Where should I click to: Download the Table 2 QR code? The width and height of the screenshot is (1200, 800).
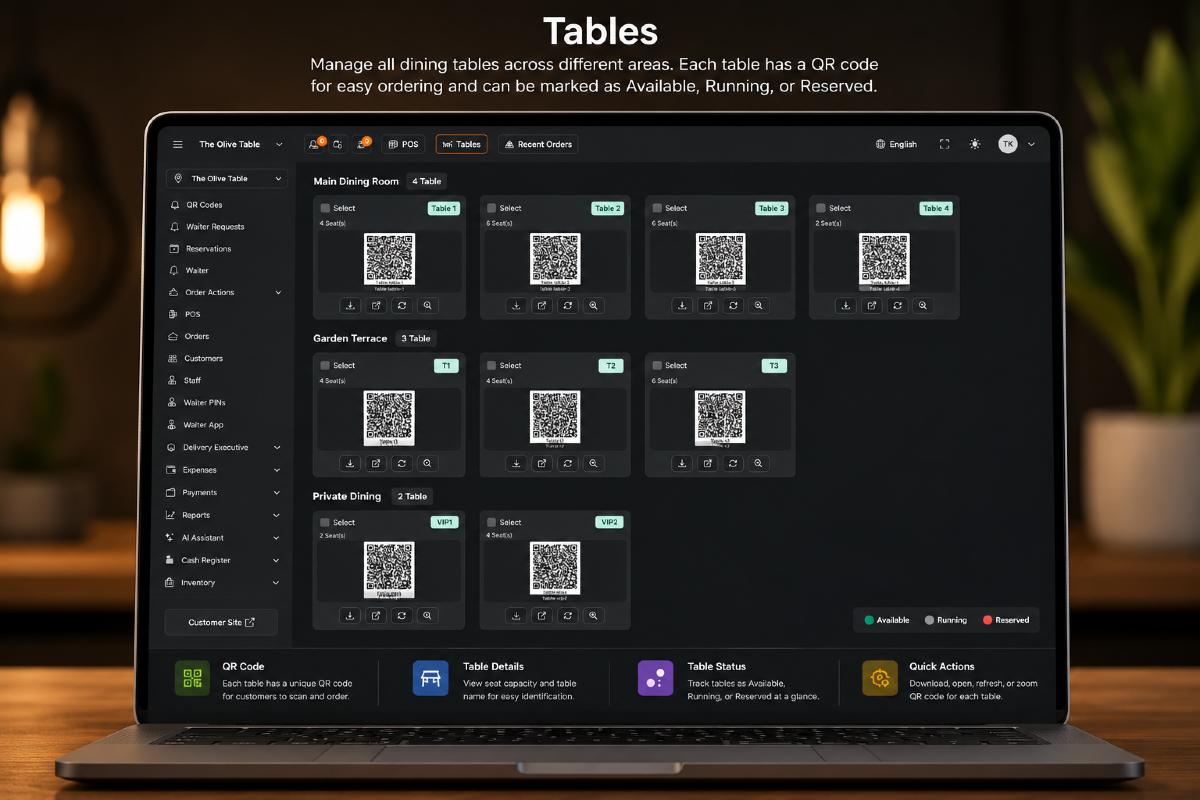[516, 306]
